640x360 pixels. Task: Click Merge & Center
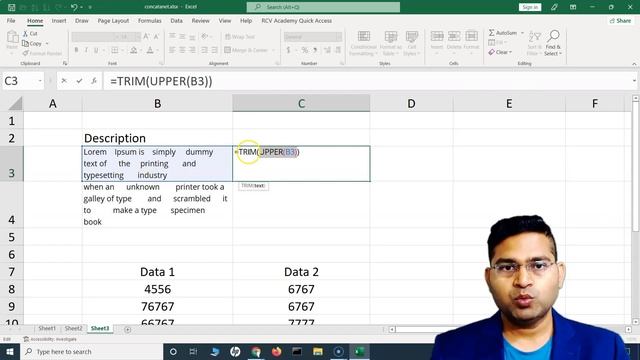(247, 50)
